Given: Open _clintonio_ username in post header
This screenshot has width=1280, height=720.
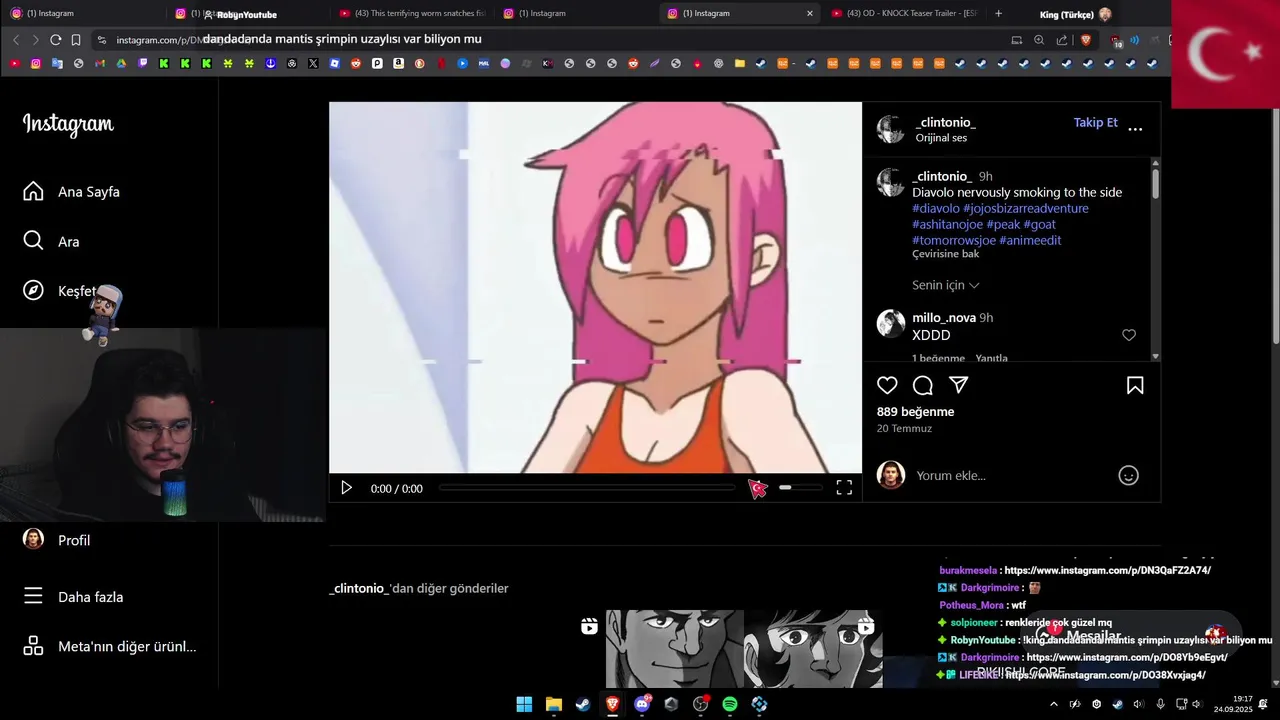Looking at the screenshot, I should (x=945, y=122).
